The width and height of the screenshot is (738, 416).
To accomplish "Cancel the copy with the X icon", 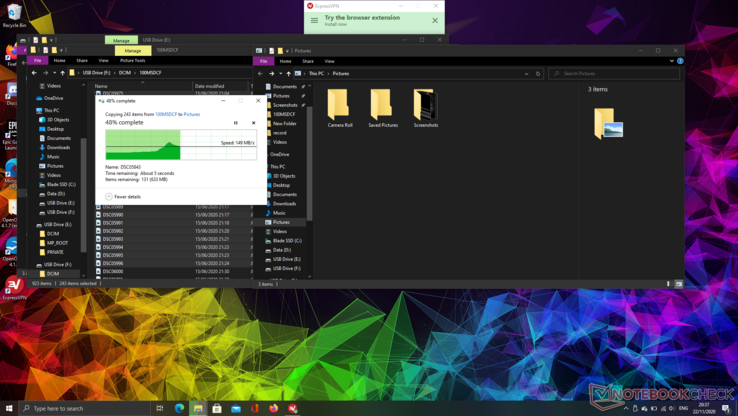I will tap(253, 123).
